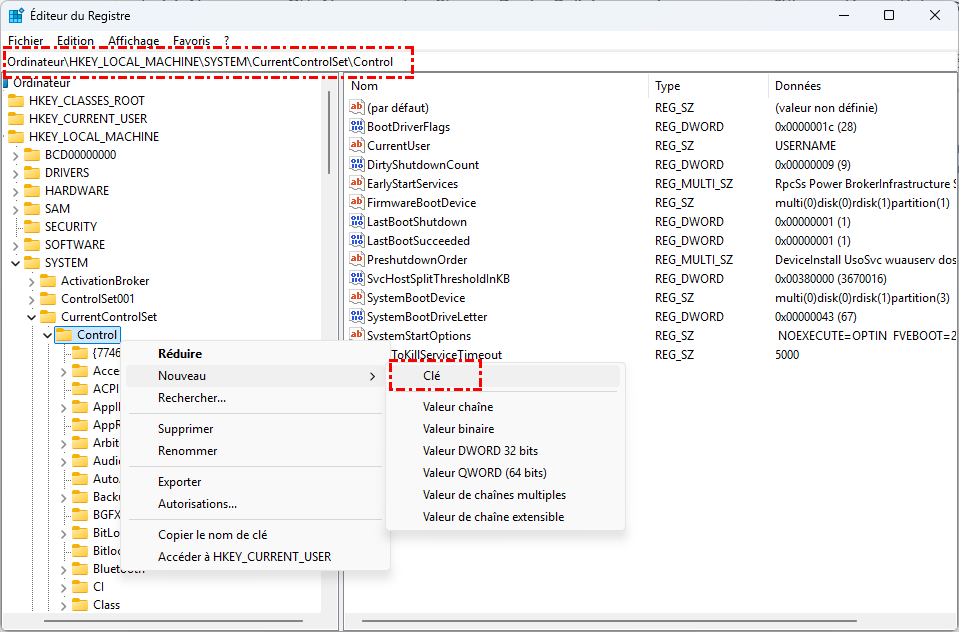The image size is (959, 632).
Task: Expand the HARDWARE key
Action: [15, 191]
